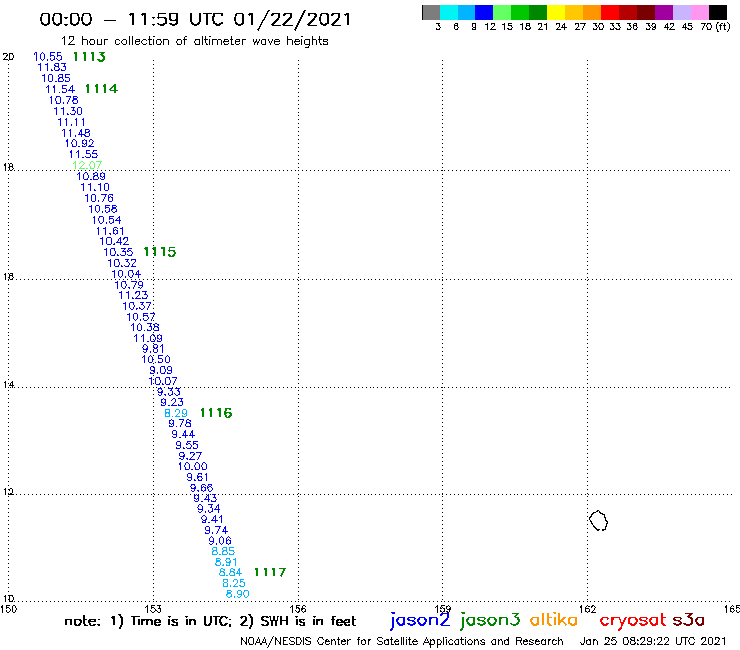The width and height of the screenshot is (740, 650).
Task: Click the wave height 9.74
Action: click(x=216, y=531)
